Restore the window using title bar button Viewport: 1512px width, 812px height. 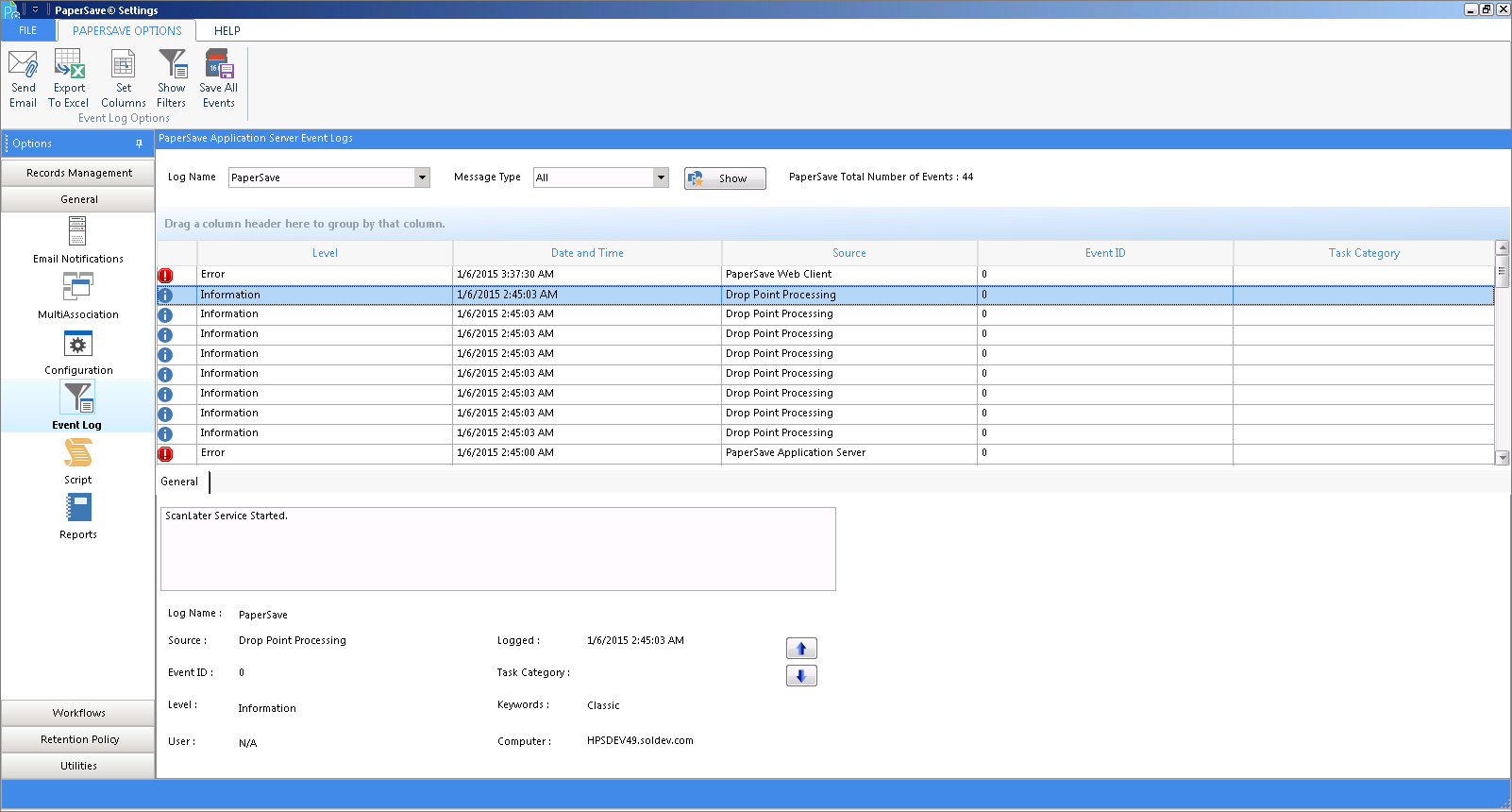pos(1487,9)
